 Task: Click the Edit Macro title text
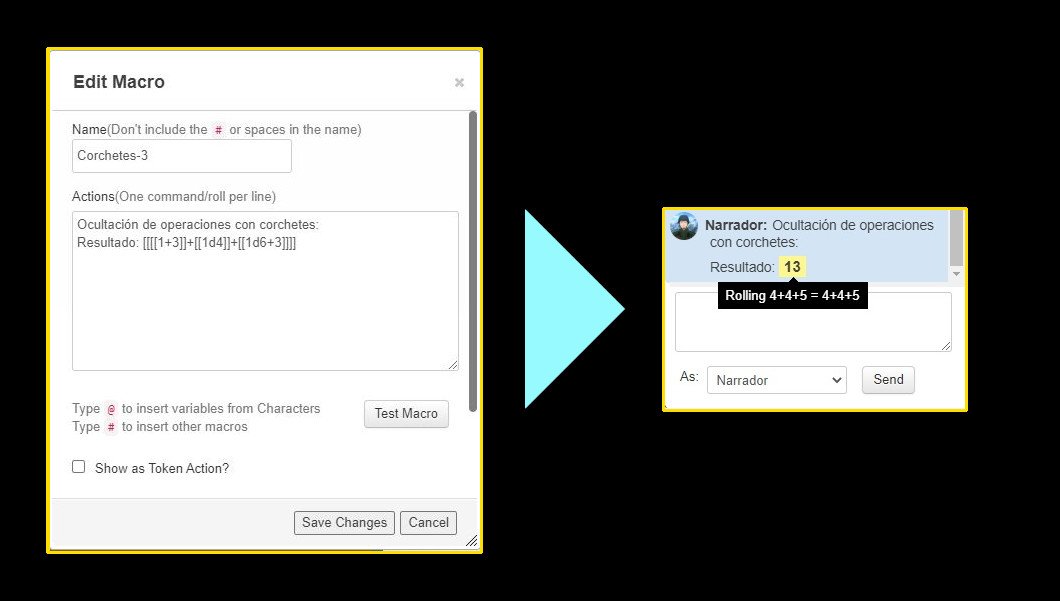click(119, 82)
